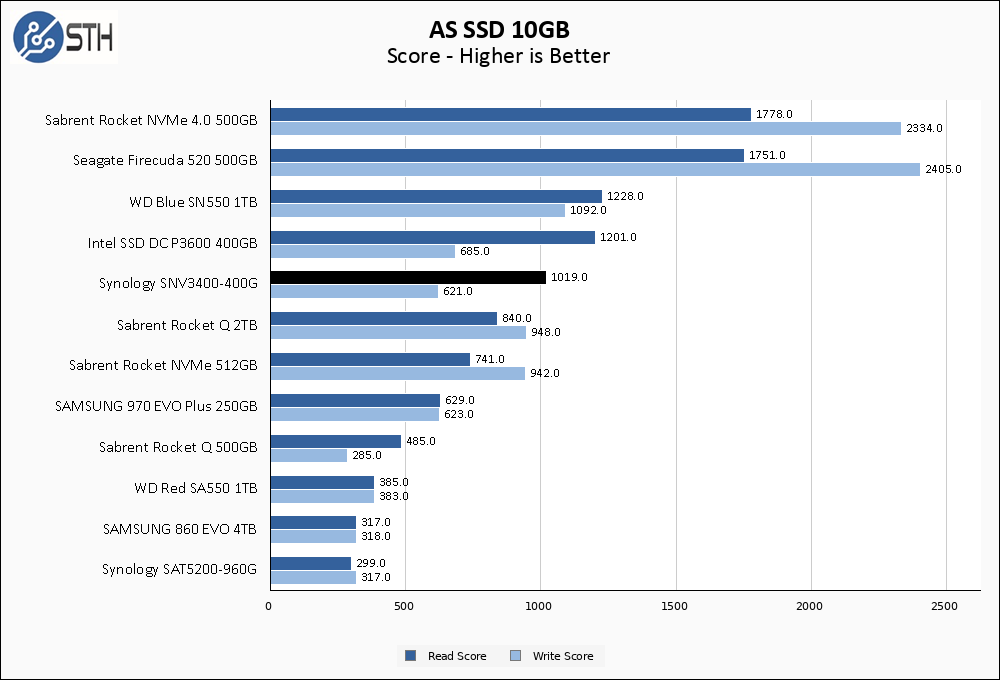
Task: Select the SAMSUNG 970 EVO Plus 250GB label
Action: [156, 406]
